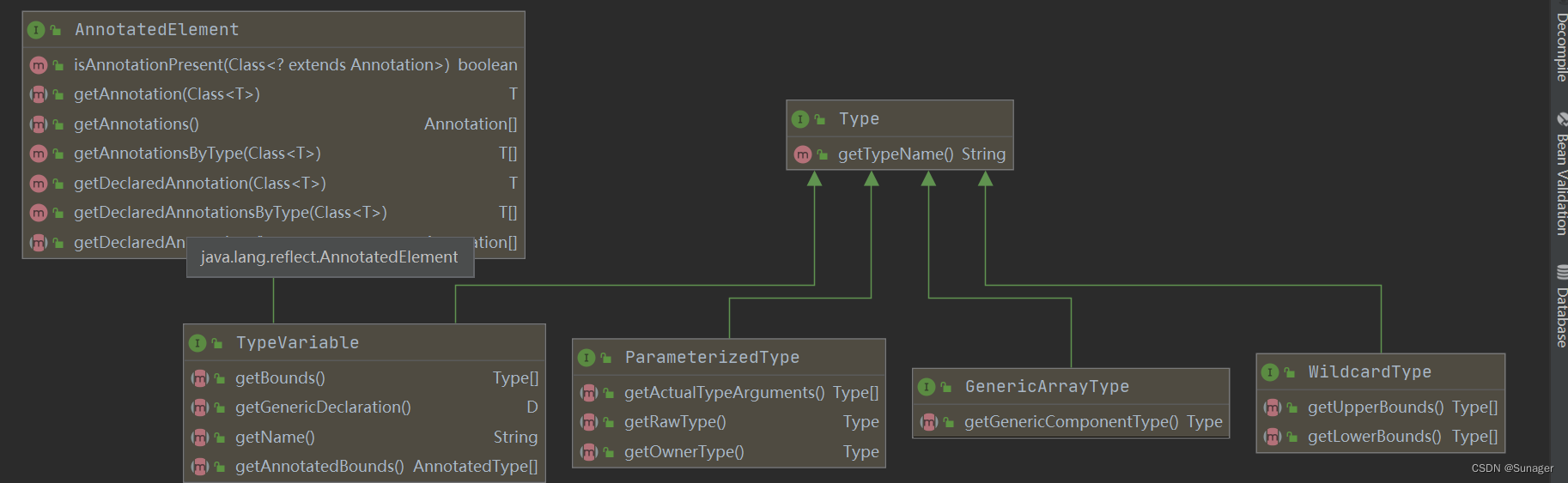Click the GenericArrayType interface icon
Screen dimensions: 1568x483
pyautogui.click(x=927, y=387)
